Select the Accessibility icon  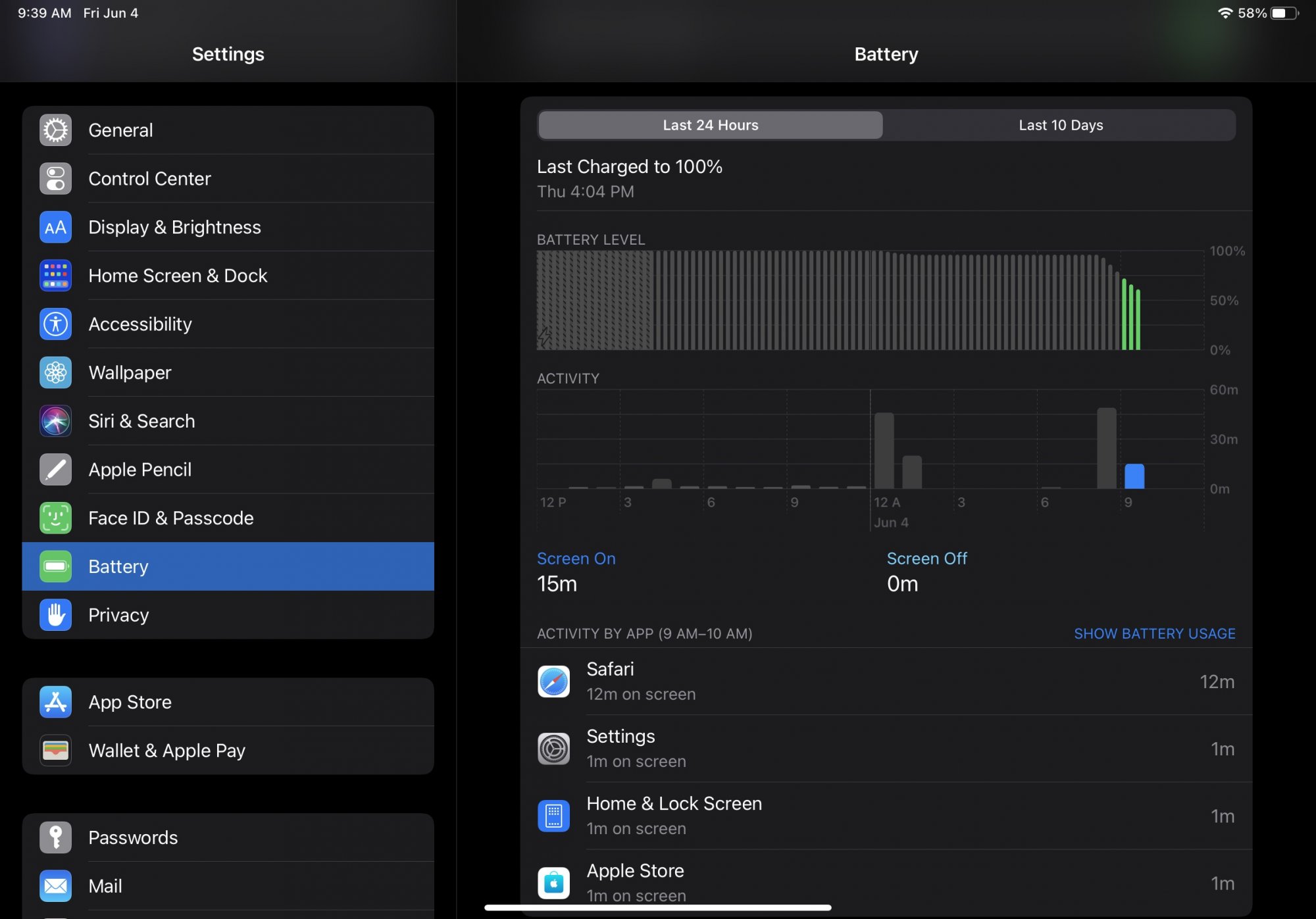pos(55,324)
